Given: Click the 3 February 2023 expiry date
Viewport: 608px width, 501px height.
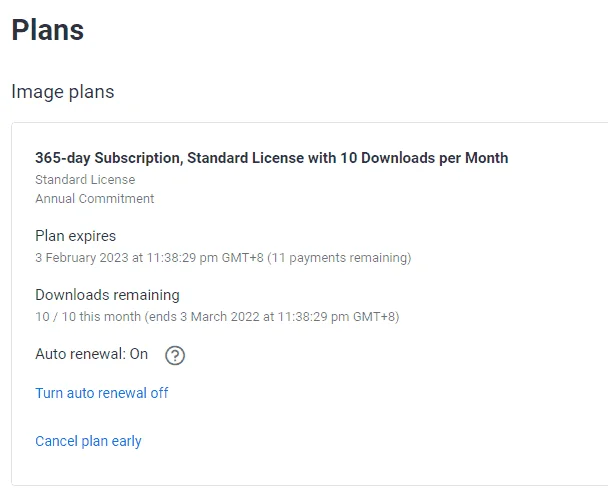Looking at the screenshot, I should coord(82,257).
